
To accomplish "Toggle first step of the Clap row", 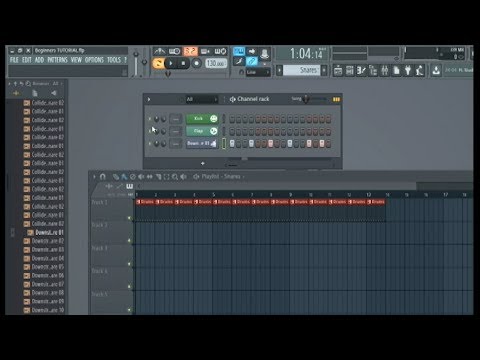I will coord(232,131).
